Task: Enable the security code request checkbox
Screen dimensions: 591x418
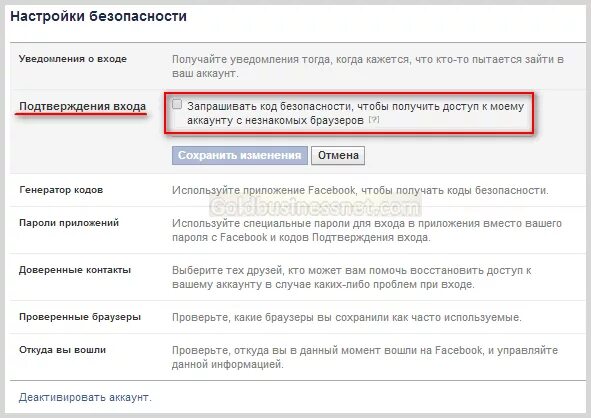Action: coord(177,104)
